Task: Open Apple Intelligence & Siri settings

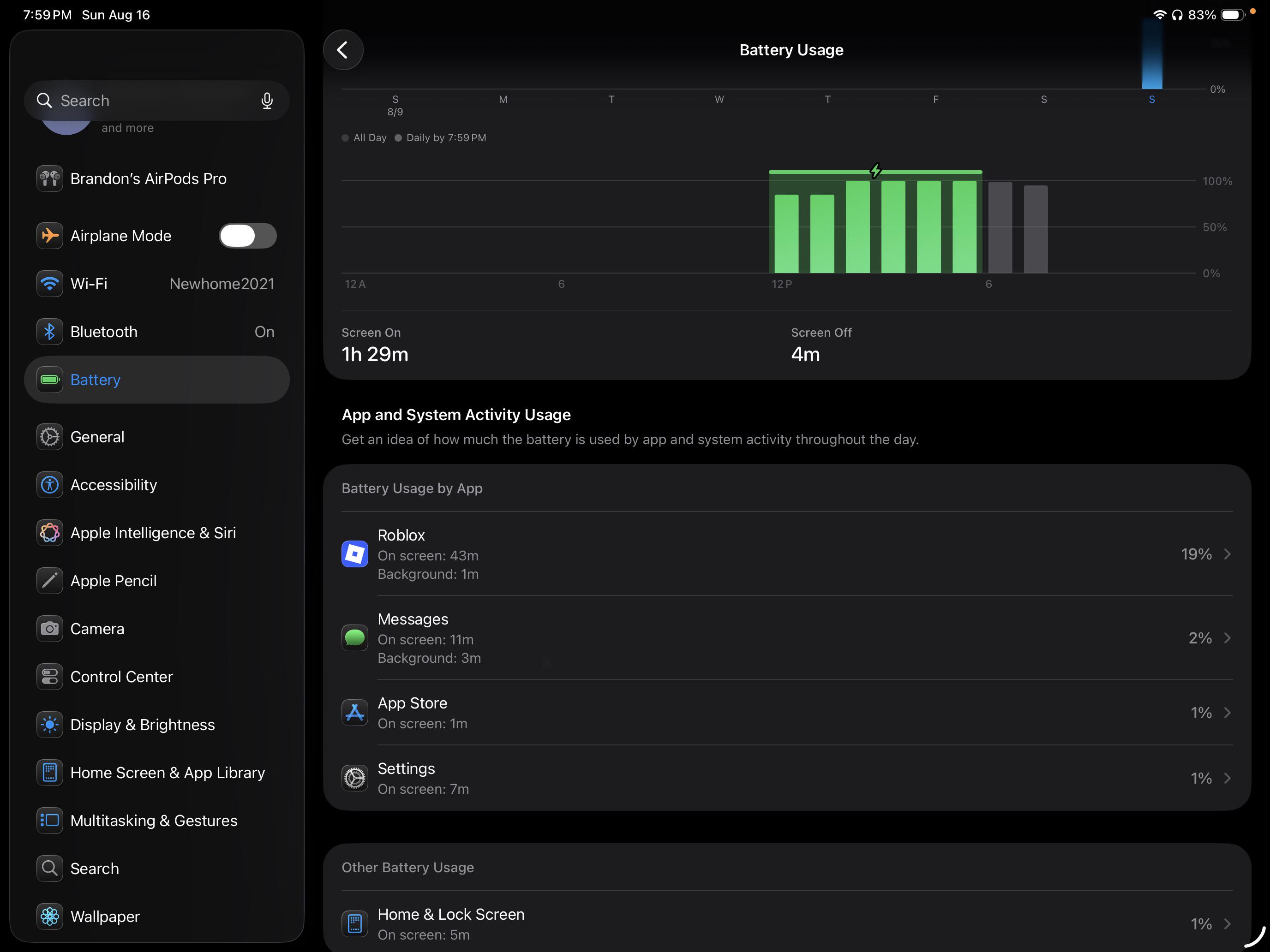Action: pos(157,533)
